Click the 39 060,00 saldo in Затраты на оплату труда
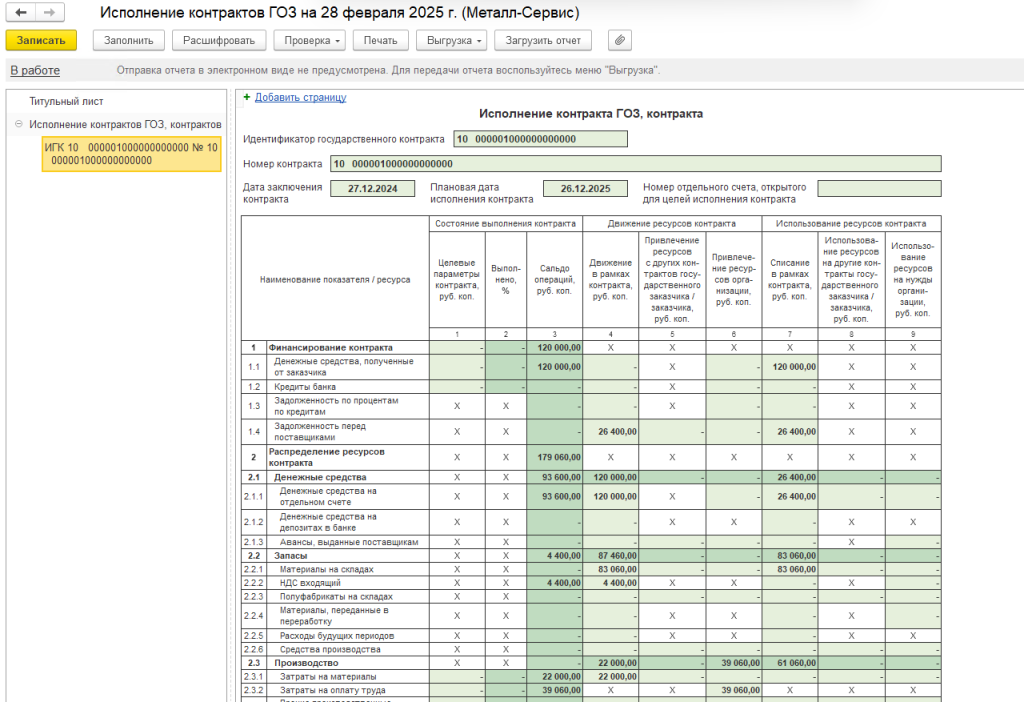Viewport: 1024px width, 702px height. [554, 690]
